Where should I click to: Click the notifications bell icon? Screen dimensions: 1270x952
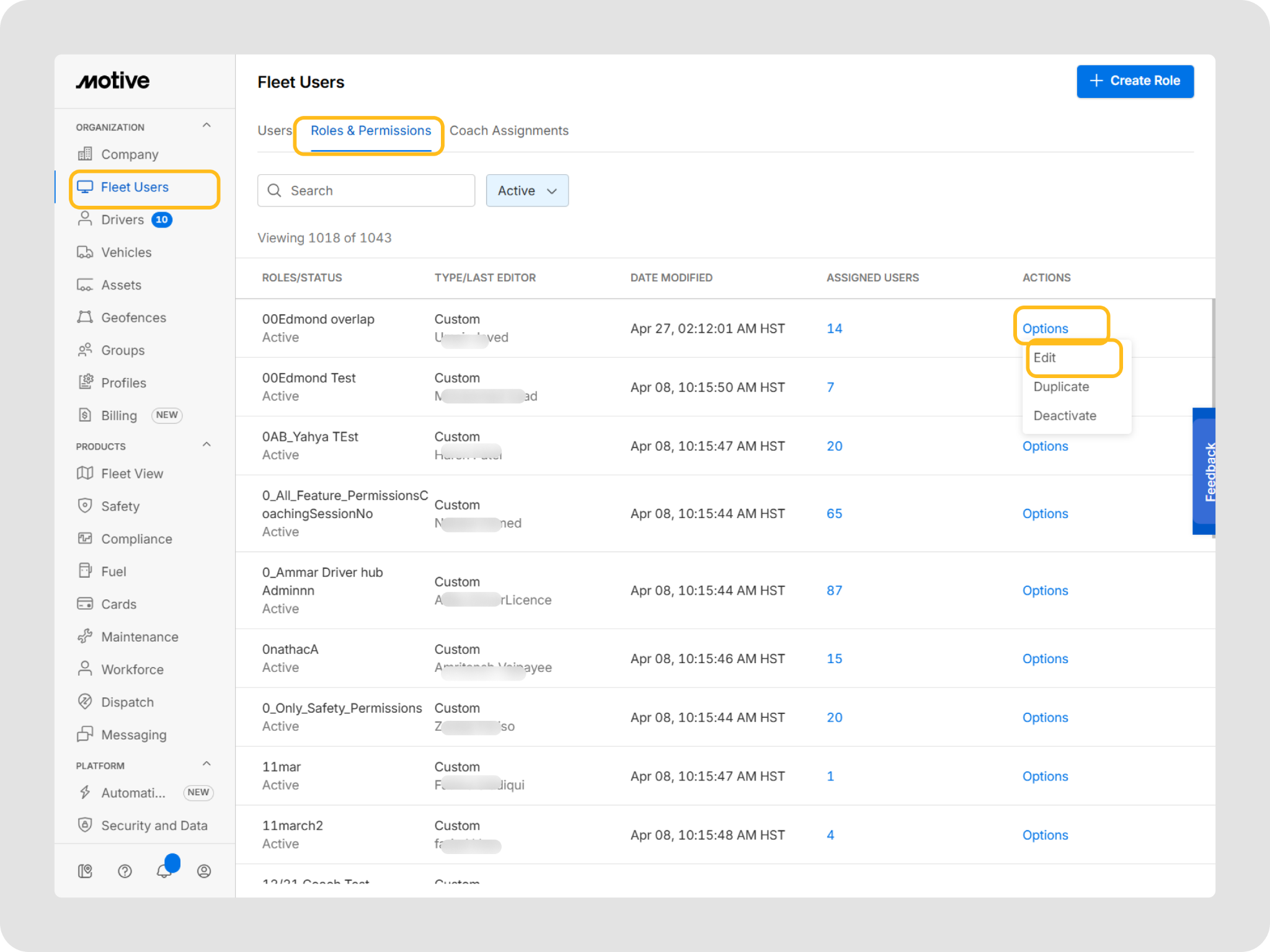tap(164, 871)
